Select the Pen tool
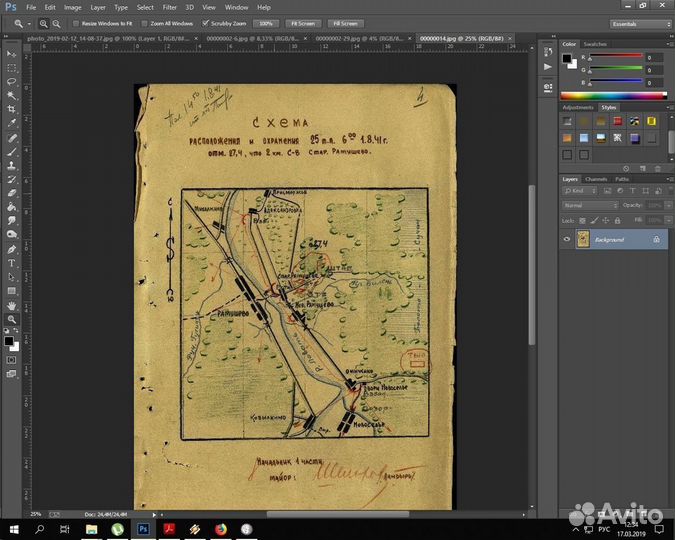This screenshot has height=540, width=675. [11, 249]
